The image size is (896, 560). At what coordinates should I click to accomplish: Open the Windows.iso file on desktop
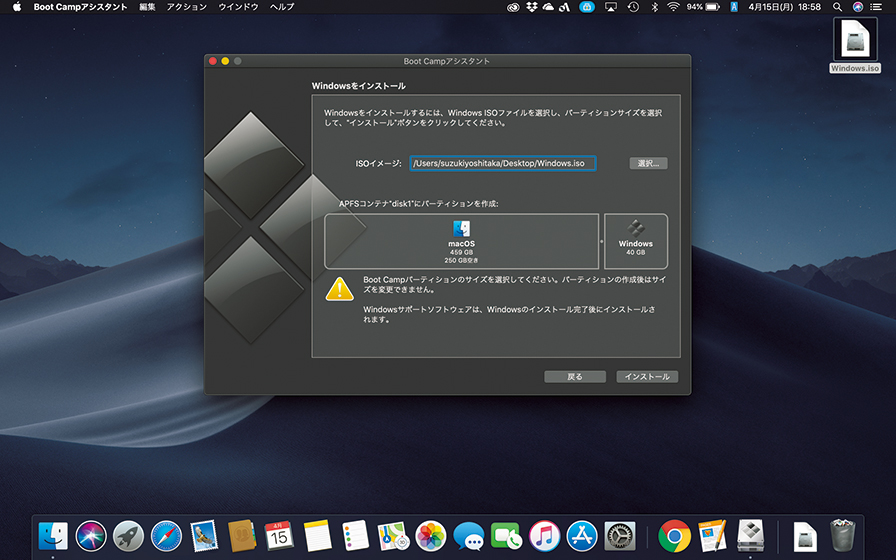click(x=854, y=40)
